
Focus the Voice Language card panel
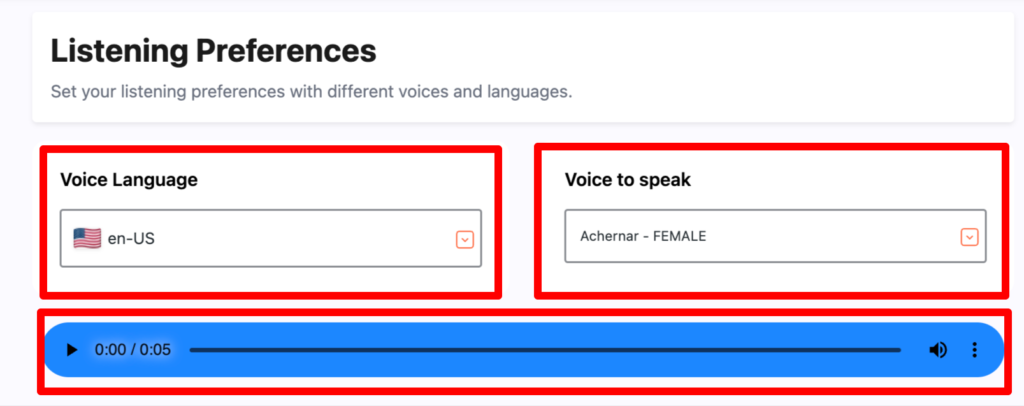pos(271,222)
